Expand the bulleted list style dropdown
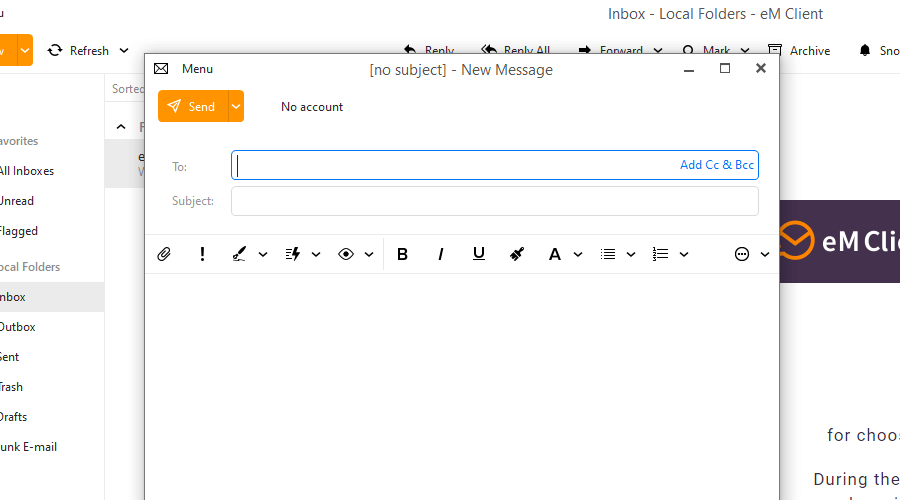The height and width of the screenshot is (500, 900). 631,254
